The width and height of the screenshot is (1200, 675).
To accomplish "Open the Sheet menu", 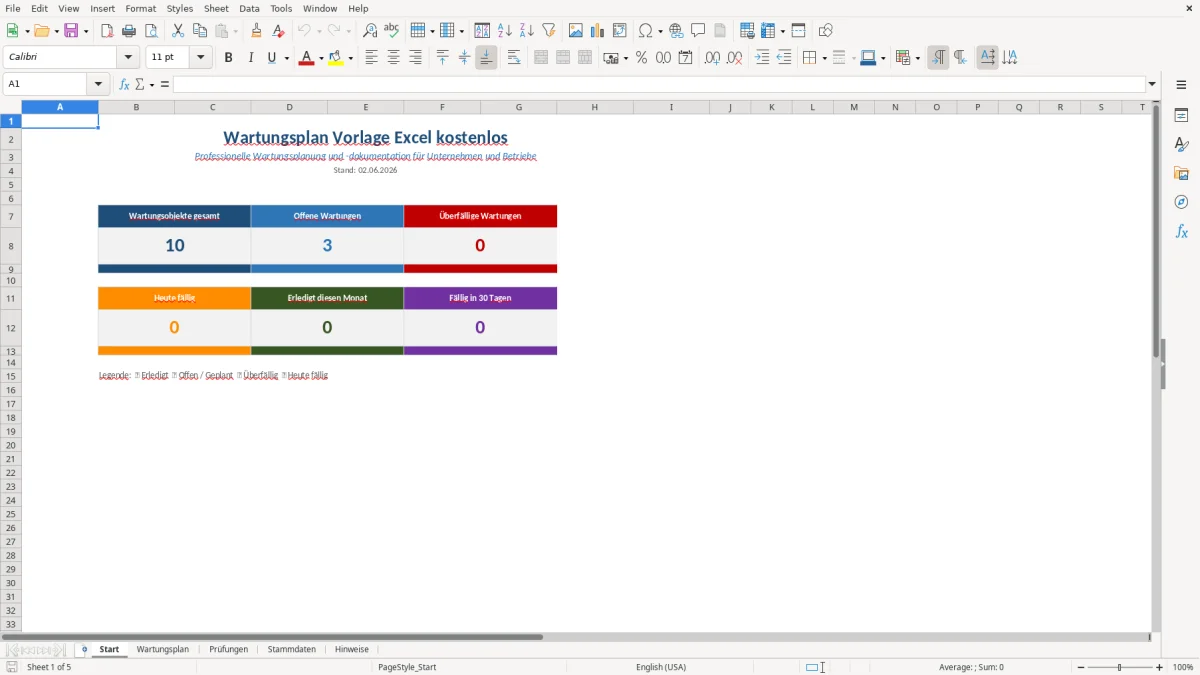I will tap(216, 8).
